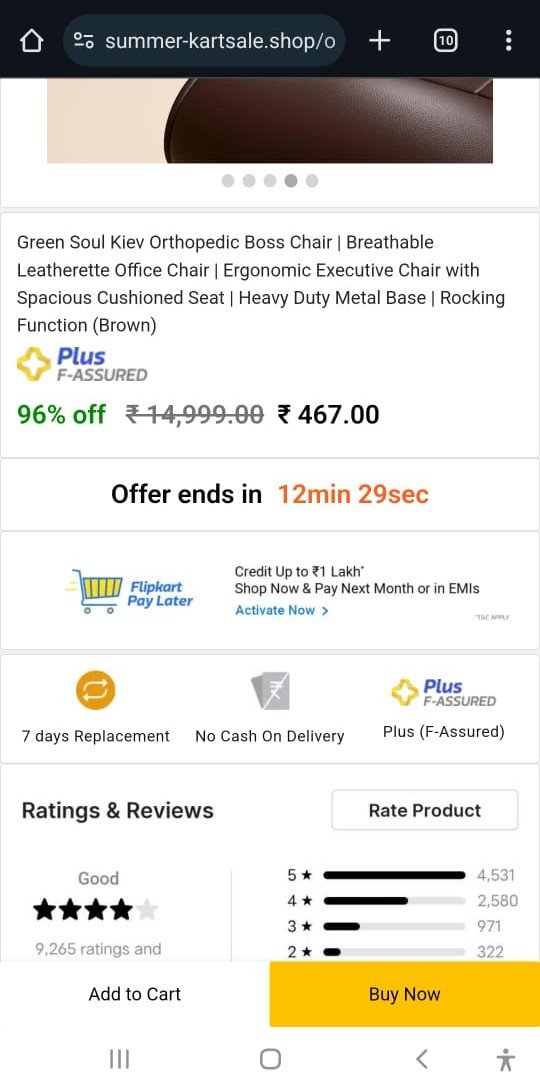Select the last image carousel dot
This screenshot has height=1089, width=540.
click(312, 181)
